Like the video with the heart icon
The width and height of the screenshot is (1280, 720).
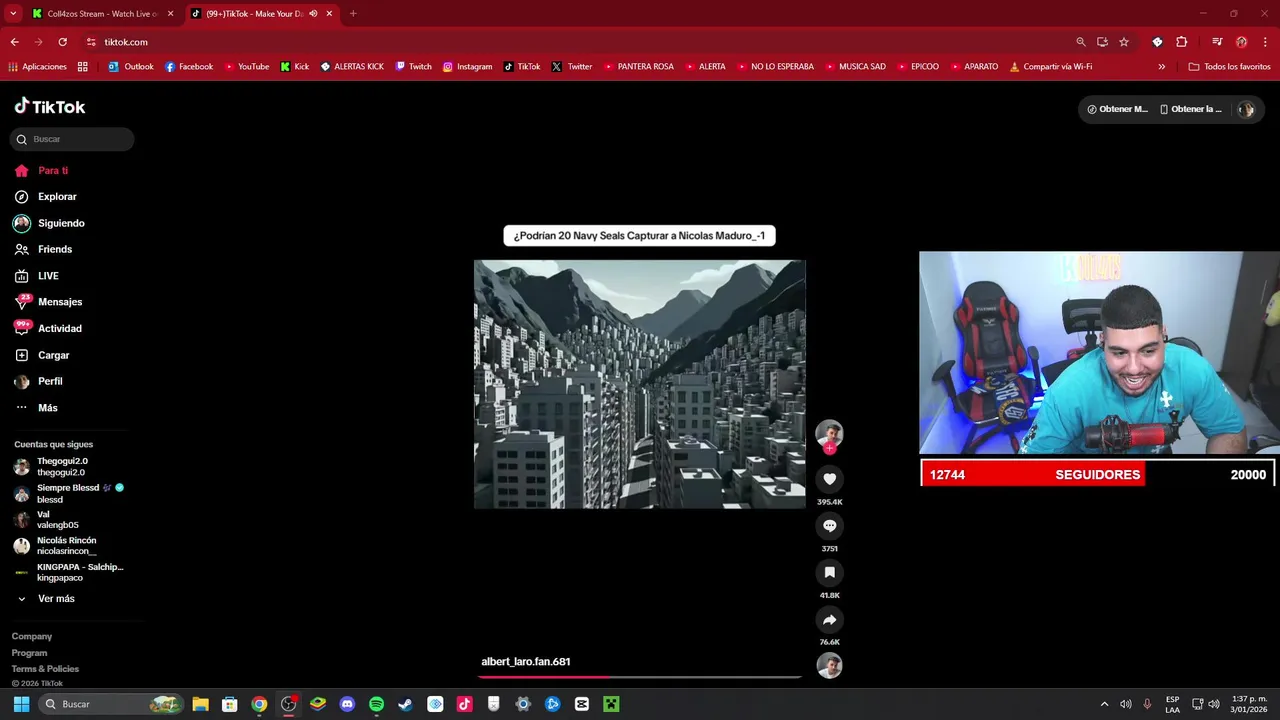829,479
